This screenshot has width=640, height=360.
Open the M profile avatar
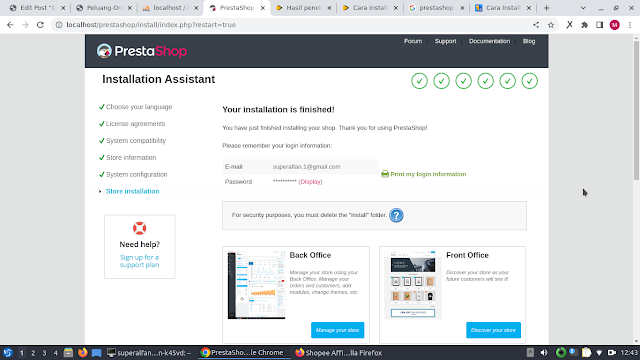615,25
